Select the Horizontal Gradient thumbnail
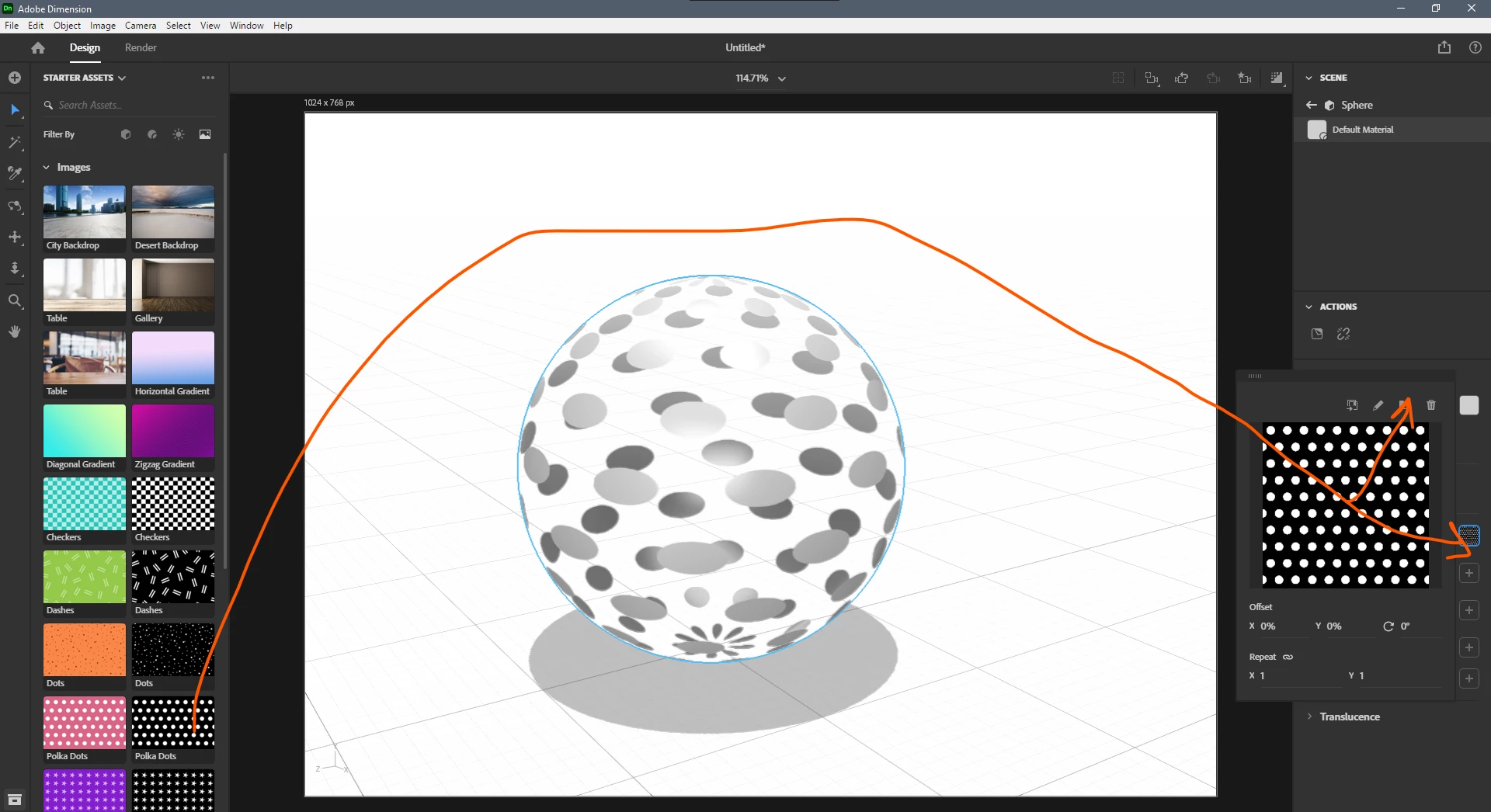Screen dimensions: 1491x812 pos(173,358)
